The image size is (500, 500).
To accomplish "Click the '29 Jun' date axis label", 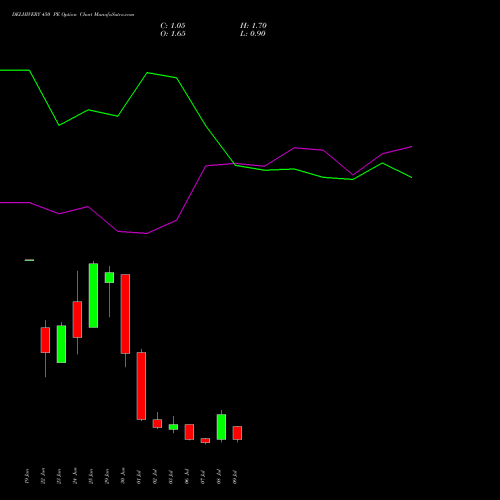I will pyautogui.click(x=107, y=476).
